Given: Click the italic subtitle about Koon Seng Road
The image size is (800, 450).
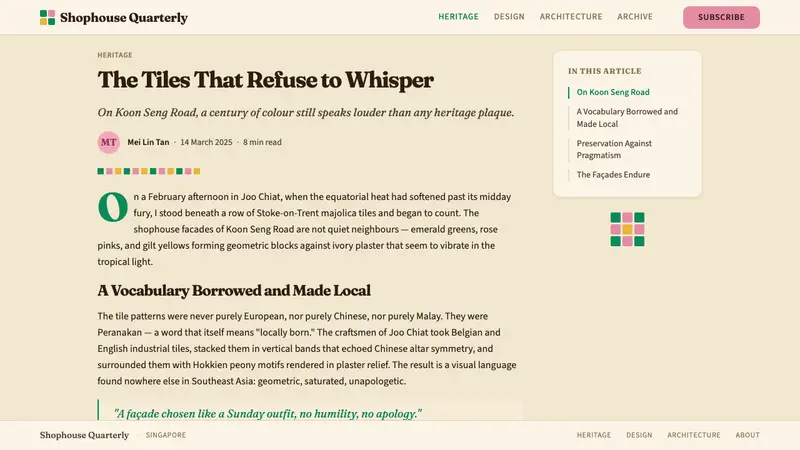Looking at the screenshot, I should pos(306,113).
